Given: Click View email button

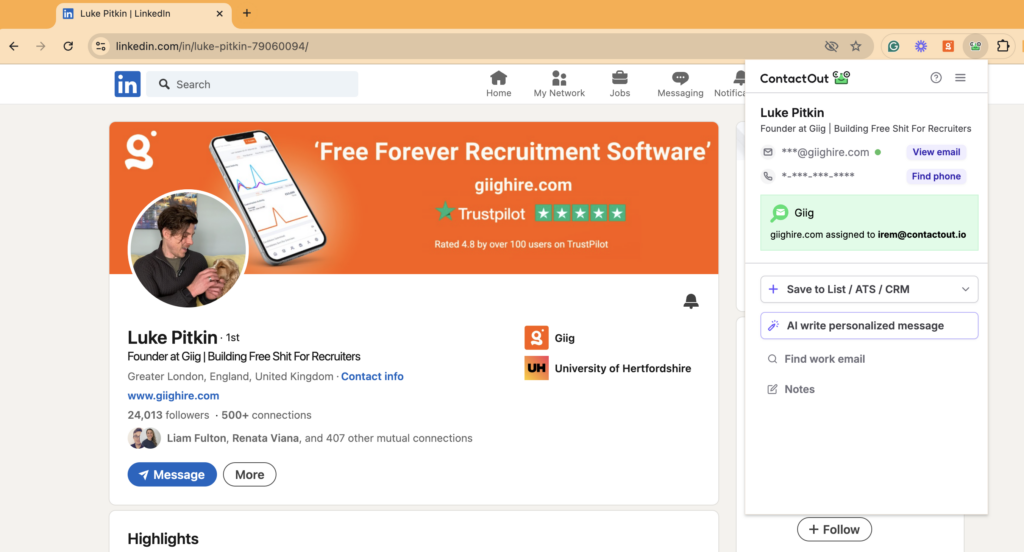Looking at the screenshot, I should [x=936, y=152].
